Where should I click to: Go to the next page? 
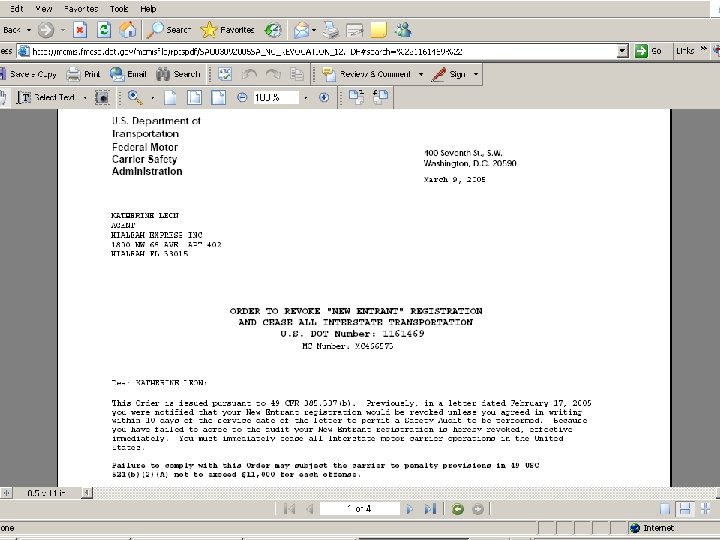[409, 509]
